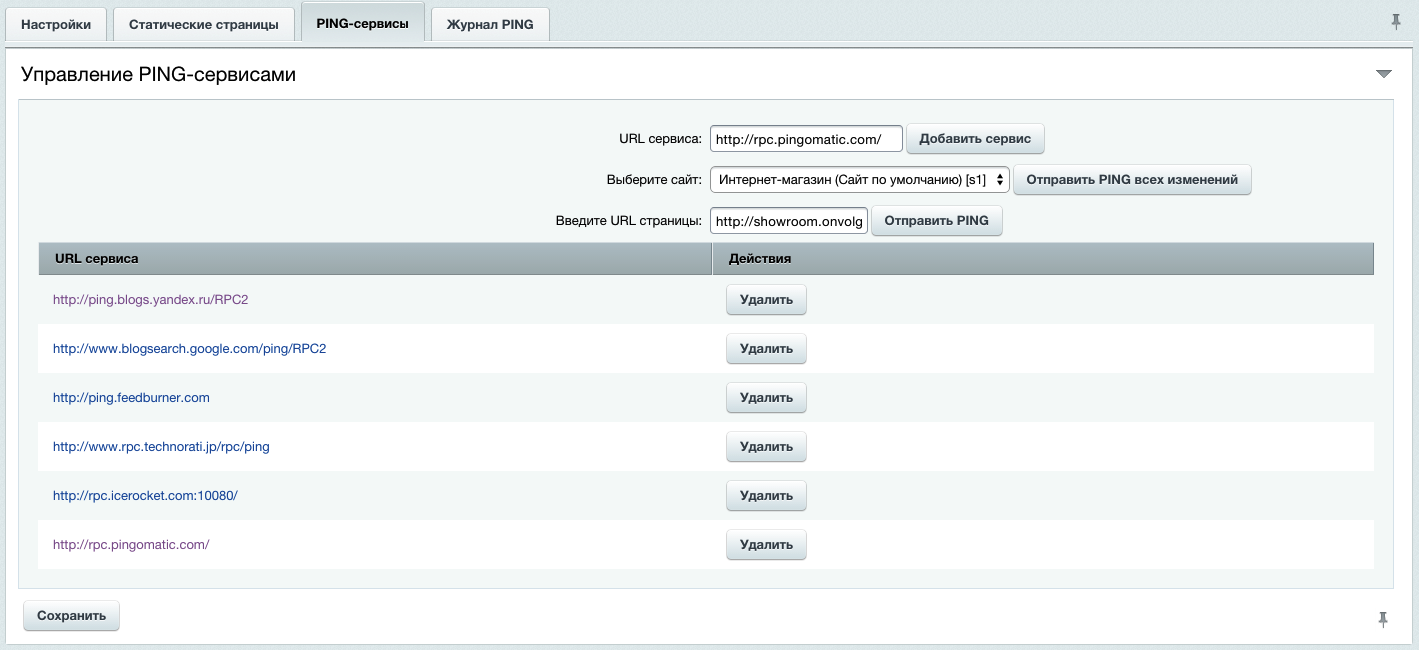
Task: Delete the rpc.technorati.jp service
Action: click(x=766, y=447)
